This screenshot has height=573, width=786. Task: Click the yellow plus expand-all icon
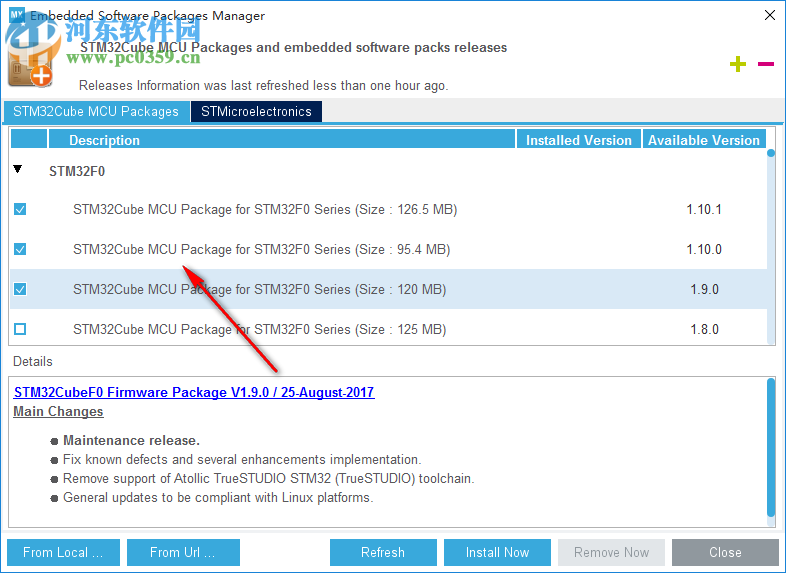tap(737, 64)
